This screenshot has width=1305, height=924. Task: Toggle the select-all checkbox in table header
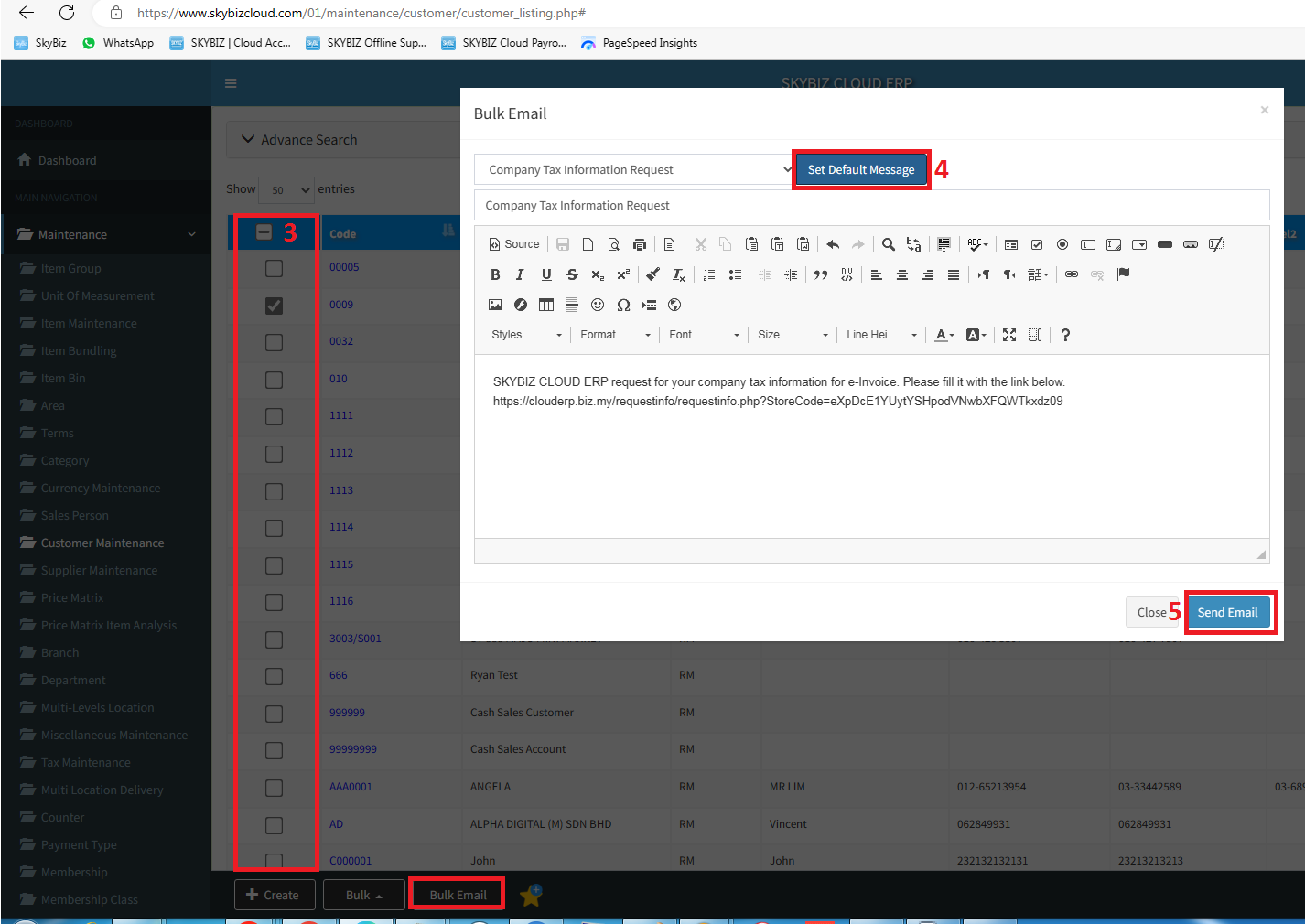point(264,232)
